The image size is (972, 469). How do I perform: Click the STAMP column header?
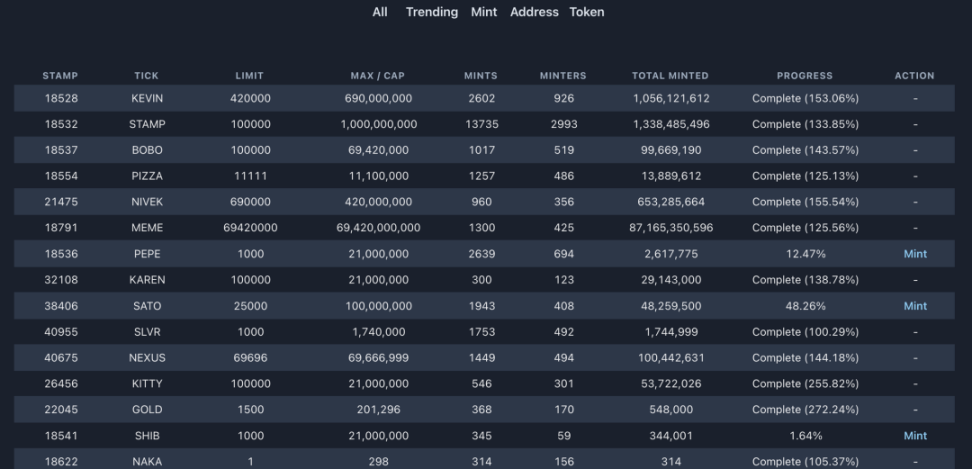click(60, 76)
